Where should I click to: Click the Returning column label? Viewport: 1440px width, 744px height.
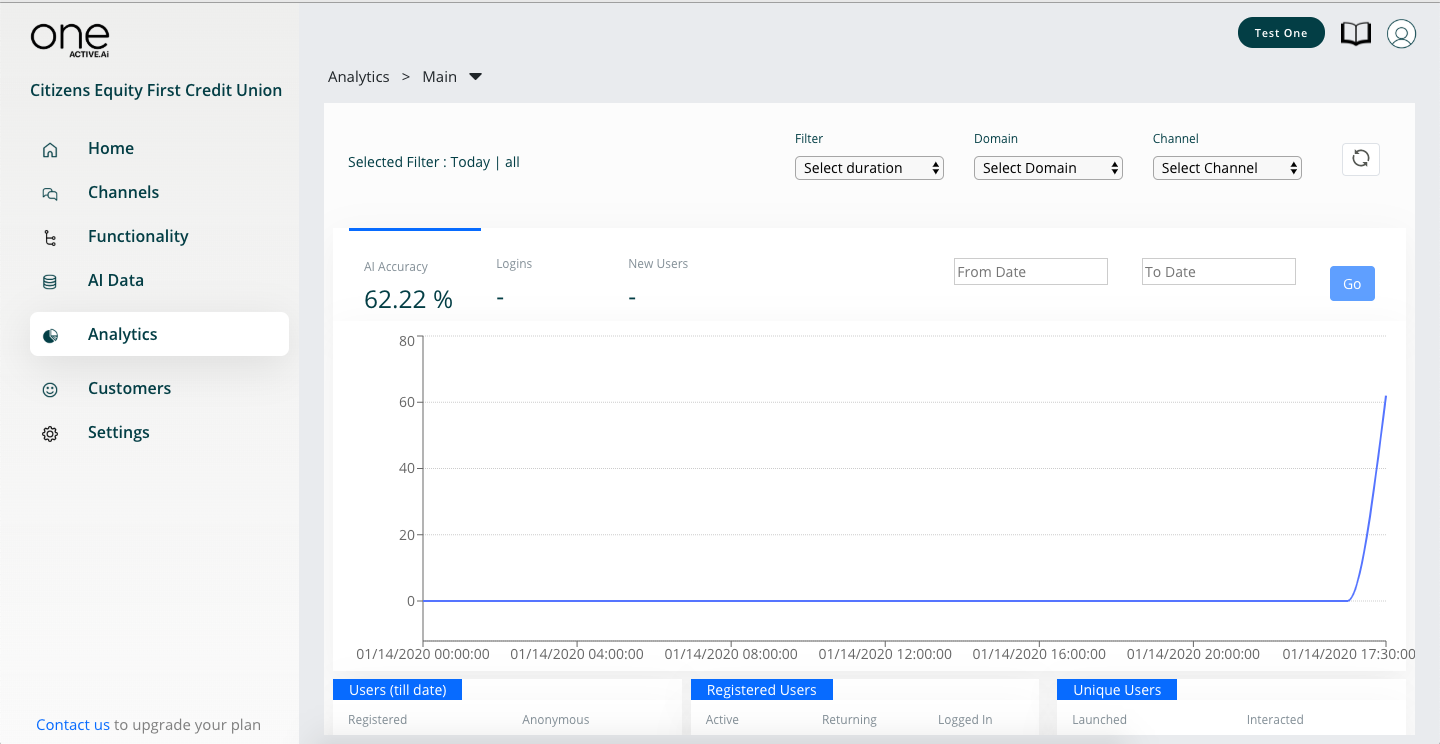pos(849,720)
